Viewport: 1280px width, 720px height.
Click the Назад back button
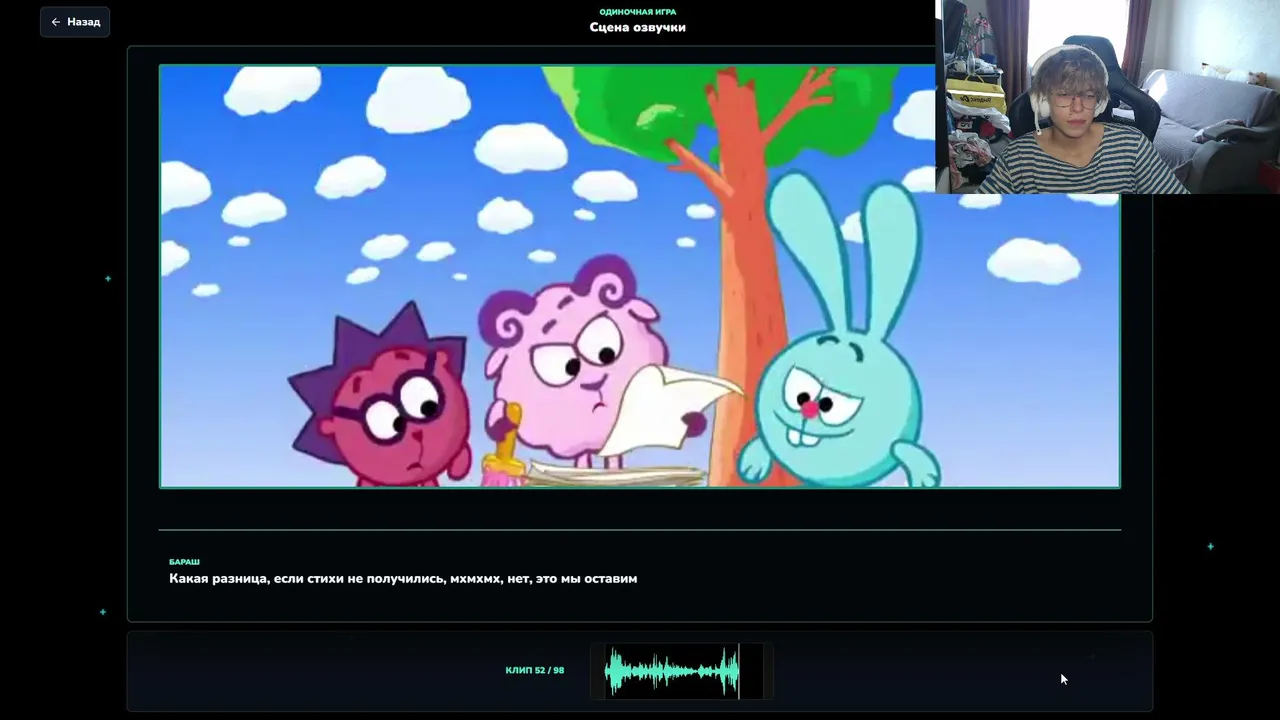(75, 22)
